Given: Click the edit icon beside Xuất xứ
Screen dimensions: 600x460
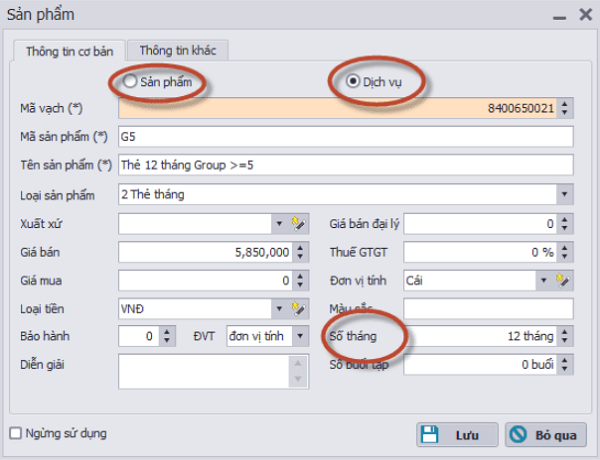Looking at the screenshot, I should click(x=296, y=223).
